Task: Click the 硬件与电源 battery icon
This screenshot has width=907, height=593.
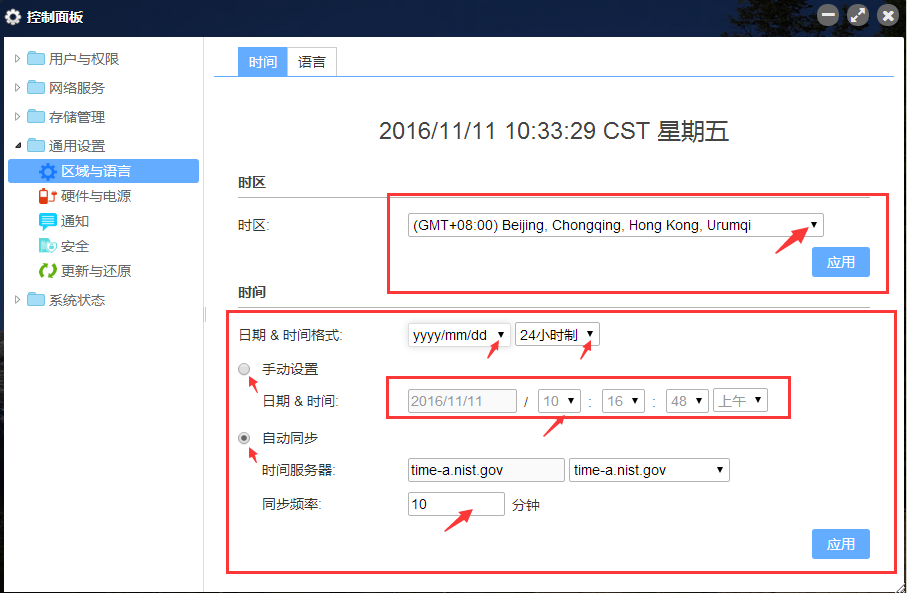Action: pyautogui.click(x=47, y=196)
